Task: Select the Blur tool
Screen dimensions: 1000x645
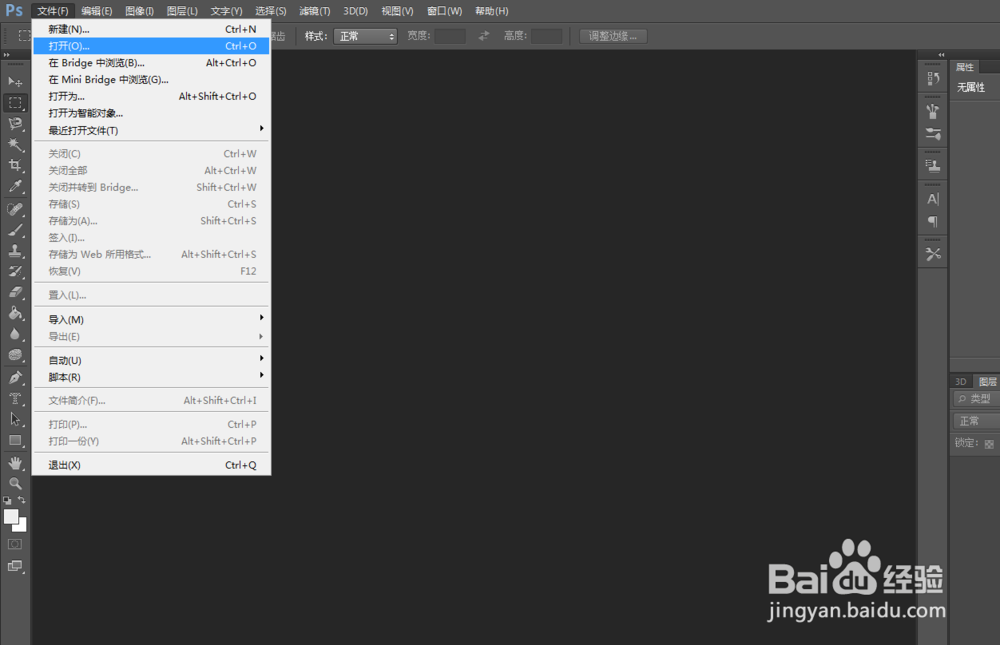Action: 15,334
